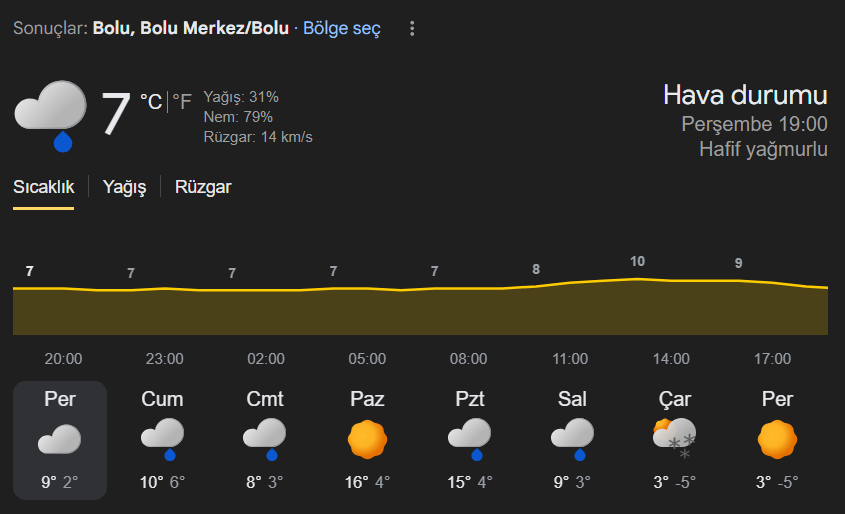Click the Bölge seç link
Image resolution: width=845 pixels, height=514 pixels.
point(342,29)
